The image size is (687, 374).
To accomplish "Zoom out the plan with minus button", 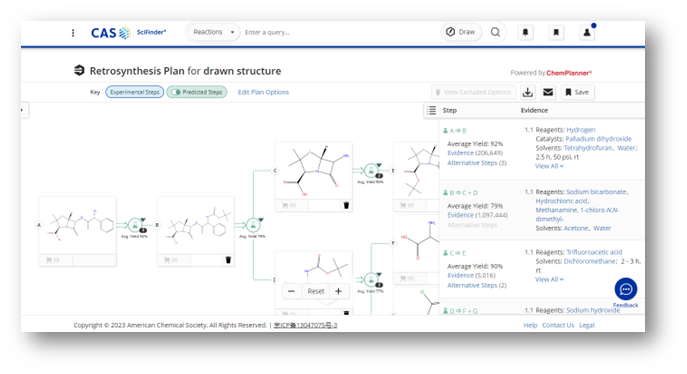I will click(292, 291).
